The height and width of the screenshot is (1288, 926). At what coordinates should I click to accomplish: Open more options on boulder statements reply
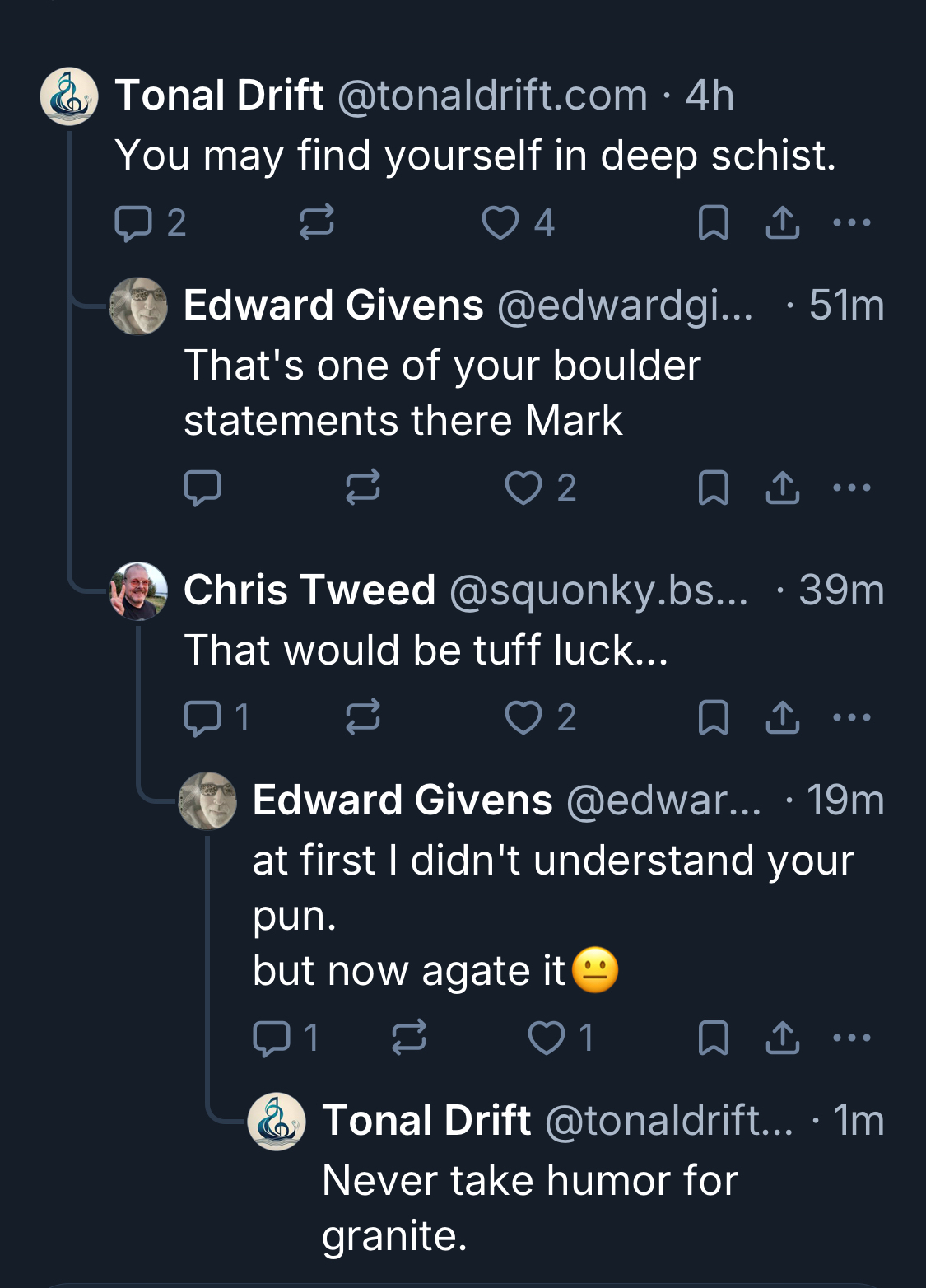[851, 488]
